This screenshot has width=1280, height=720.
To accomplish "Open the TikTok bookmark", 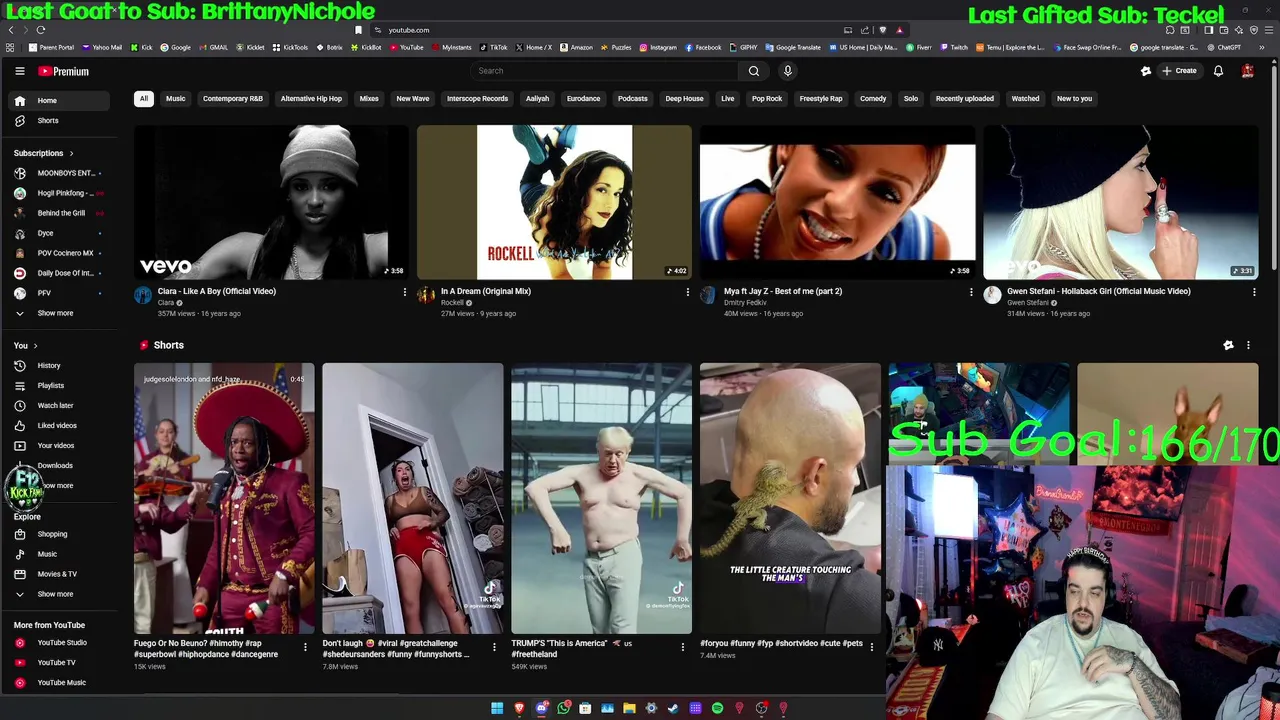I will (x=494, y=47).
